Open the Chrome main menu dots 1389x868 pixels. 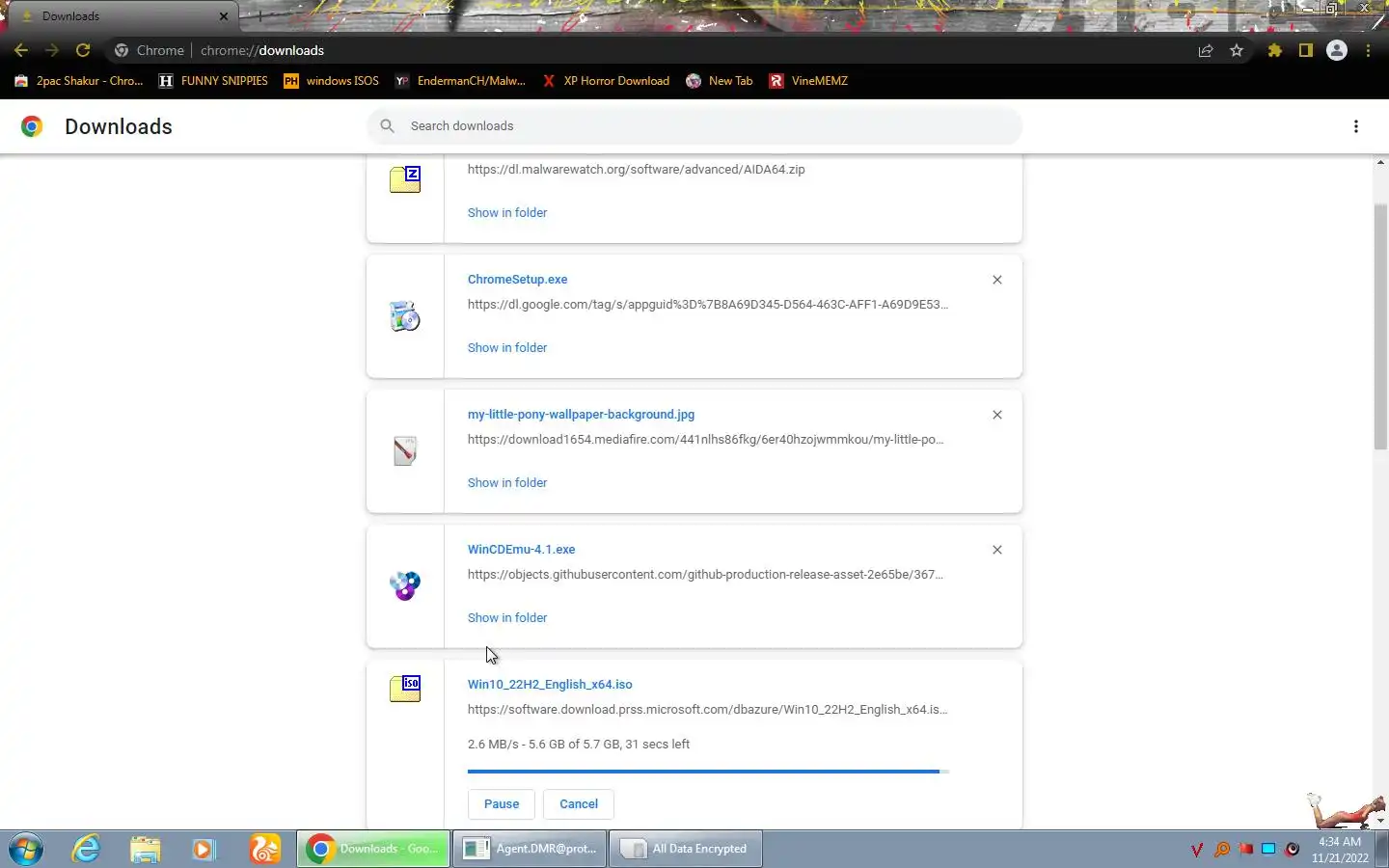1368,50
